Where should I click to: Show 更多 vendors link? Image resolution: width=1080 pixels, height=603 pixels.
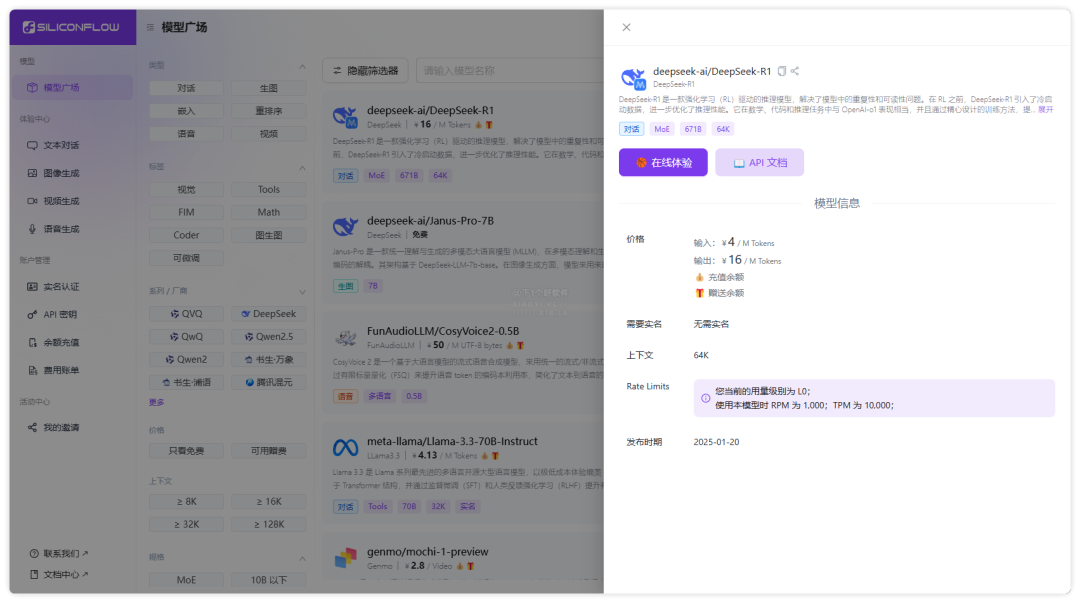coord(156,402)
